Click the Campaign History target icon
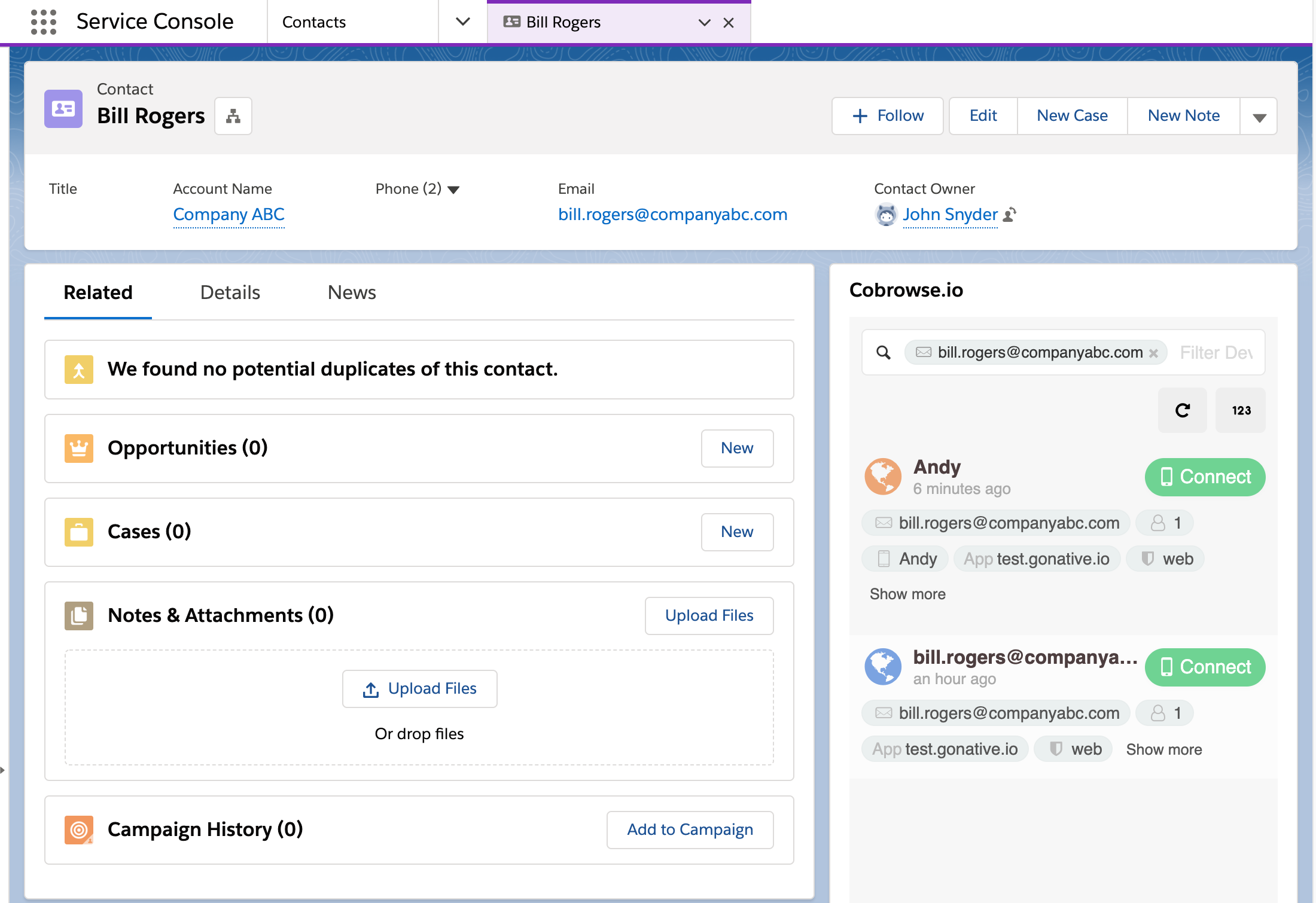This screenshot has height=903, width=1316. 79,830
